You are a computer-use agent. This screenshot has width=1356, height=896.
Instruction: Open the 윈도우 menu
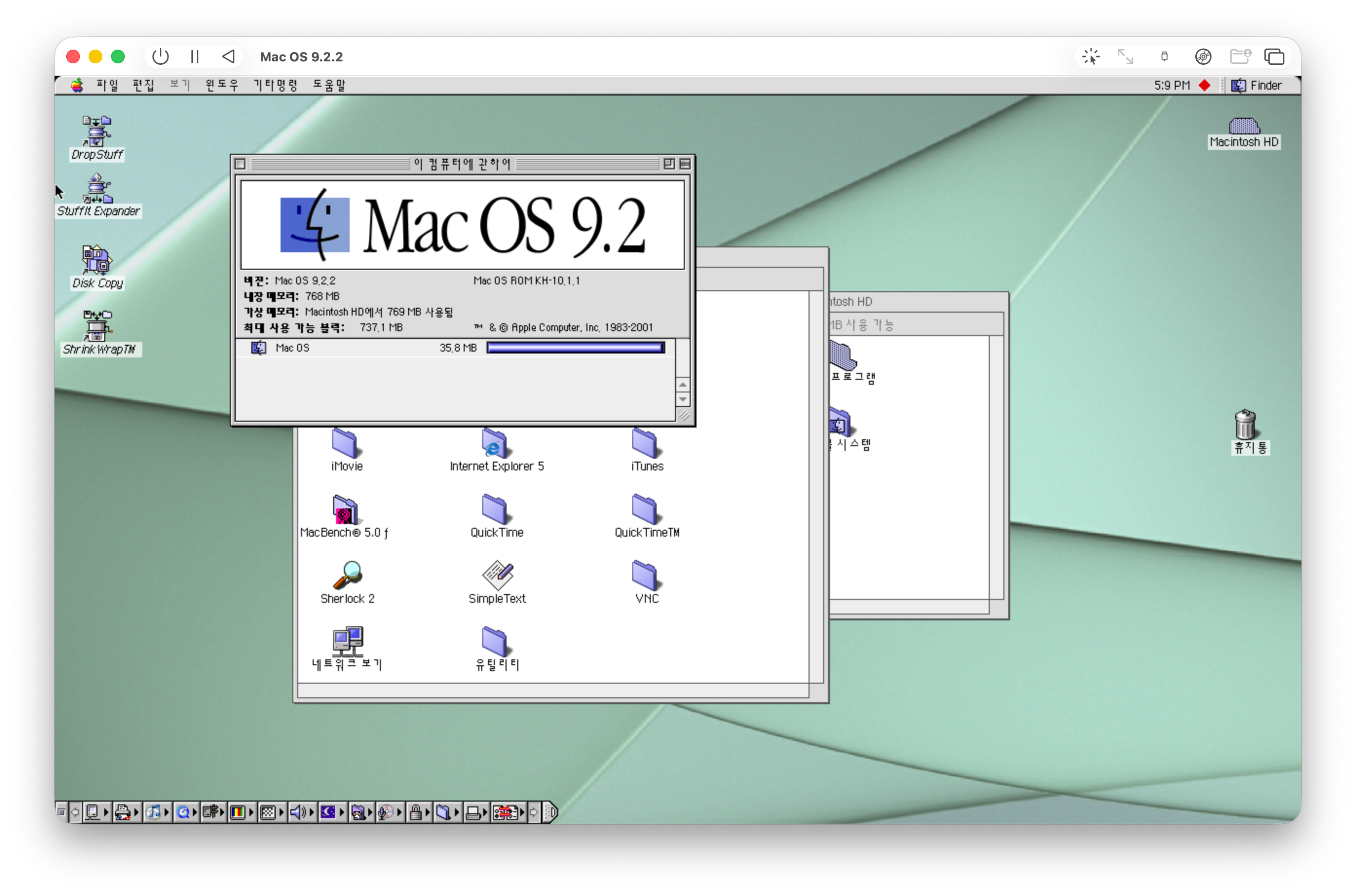221,85
